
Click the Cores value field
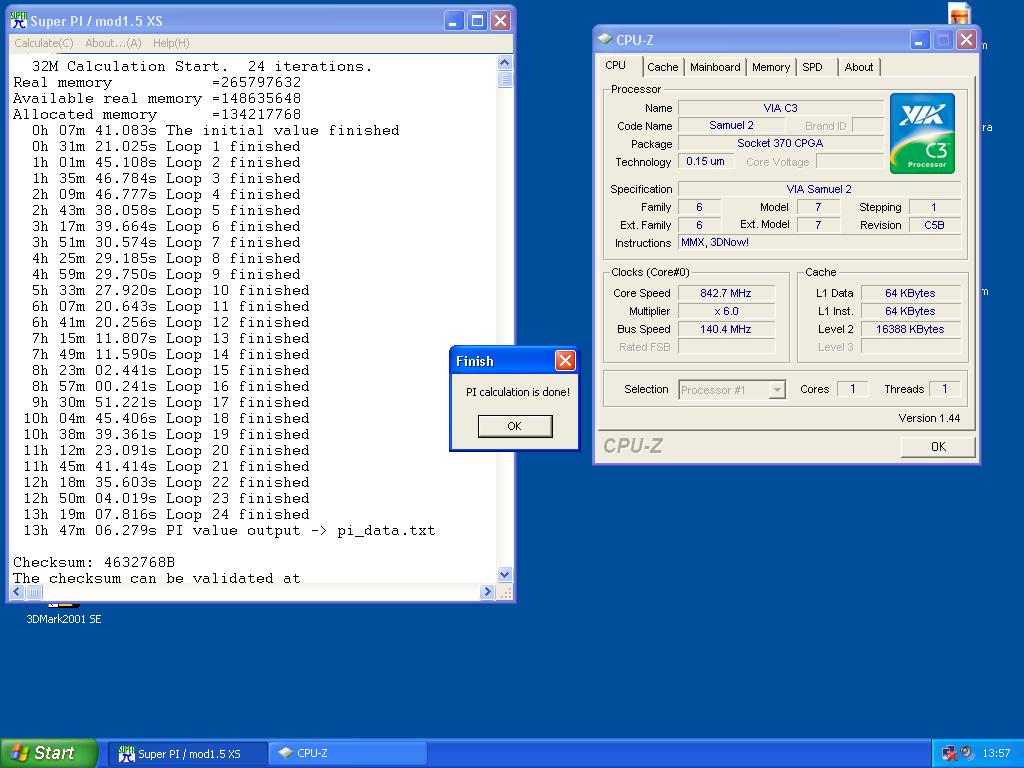point(852,389)
